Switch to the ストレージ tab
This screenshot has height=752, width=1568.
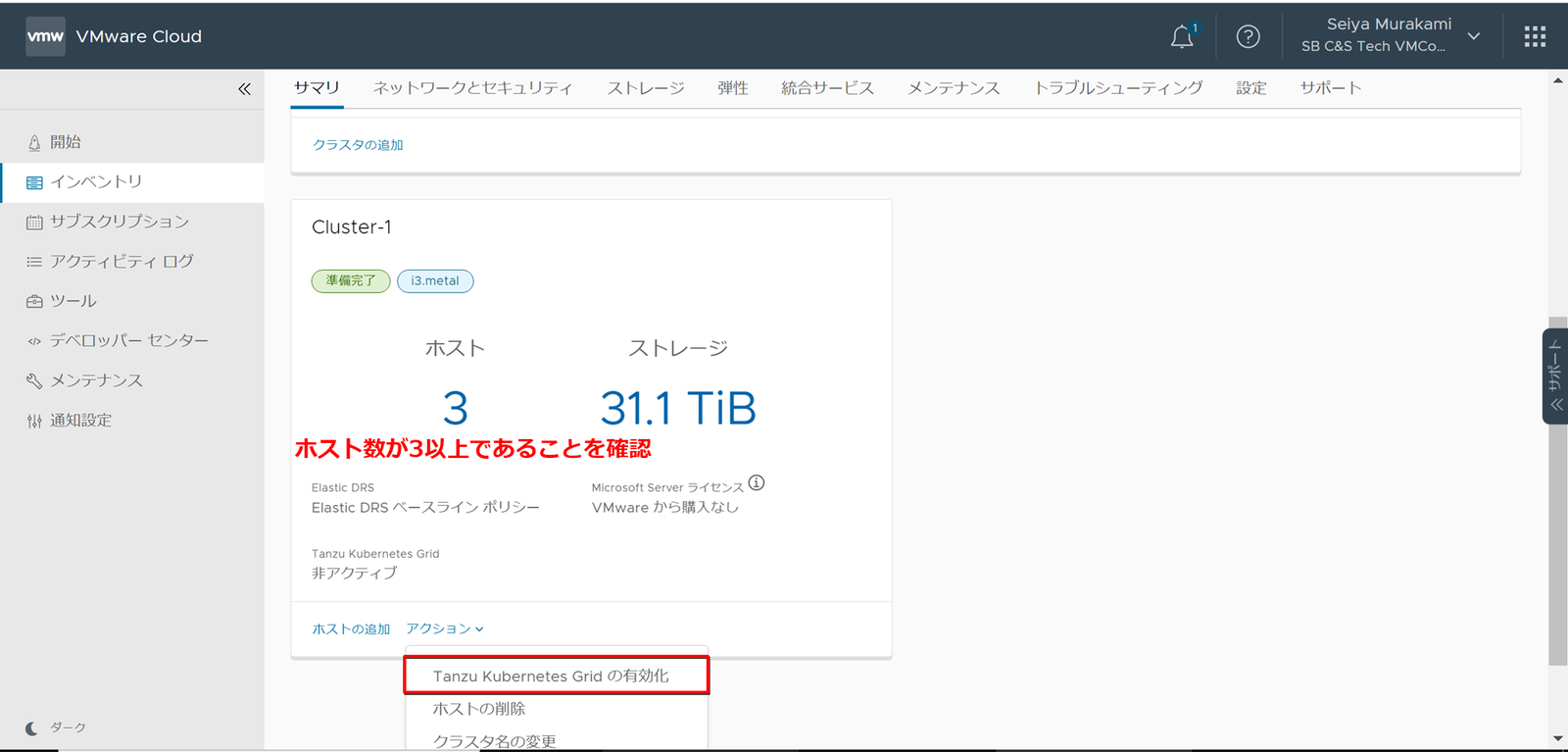[x=646, y=87]
